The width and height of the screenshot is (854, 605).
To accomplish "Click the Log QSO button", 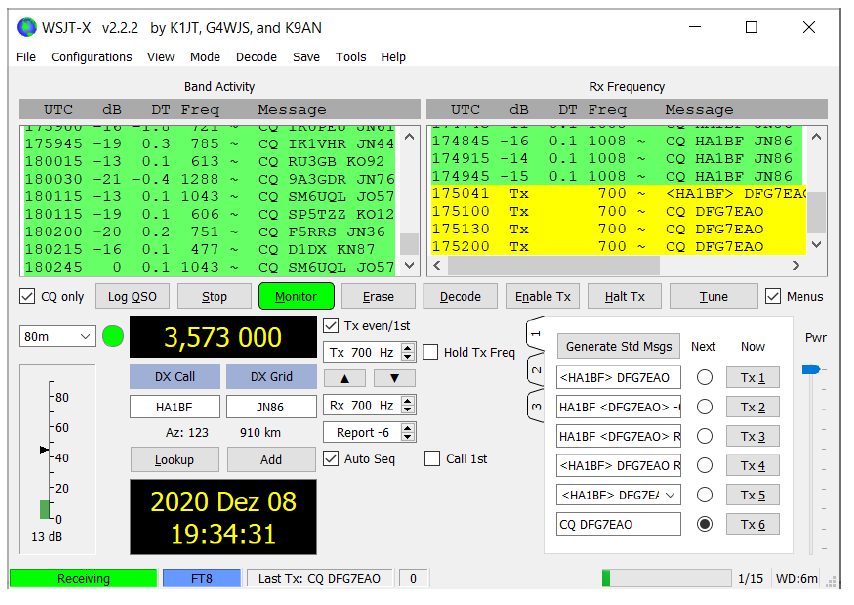I will click(132, 296).
